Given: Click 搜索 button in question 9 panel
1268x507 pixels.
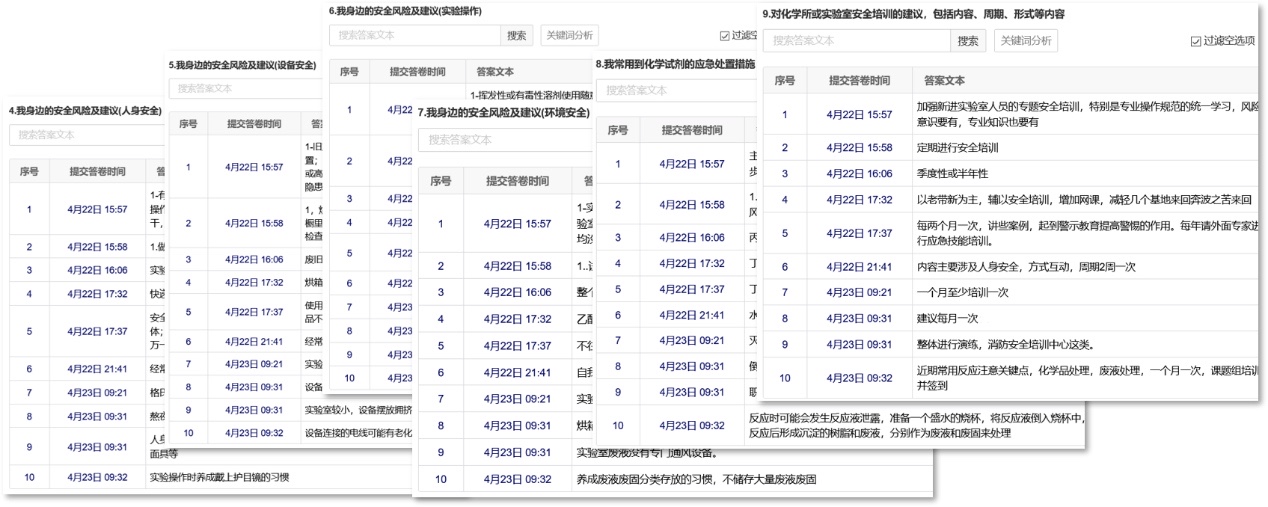Looking at the screenshot, I should (x=968, y=41).
